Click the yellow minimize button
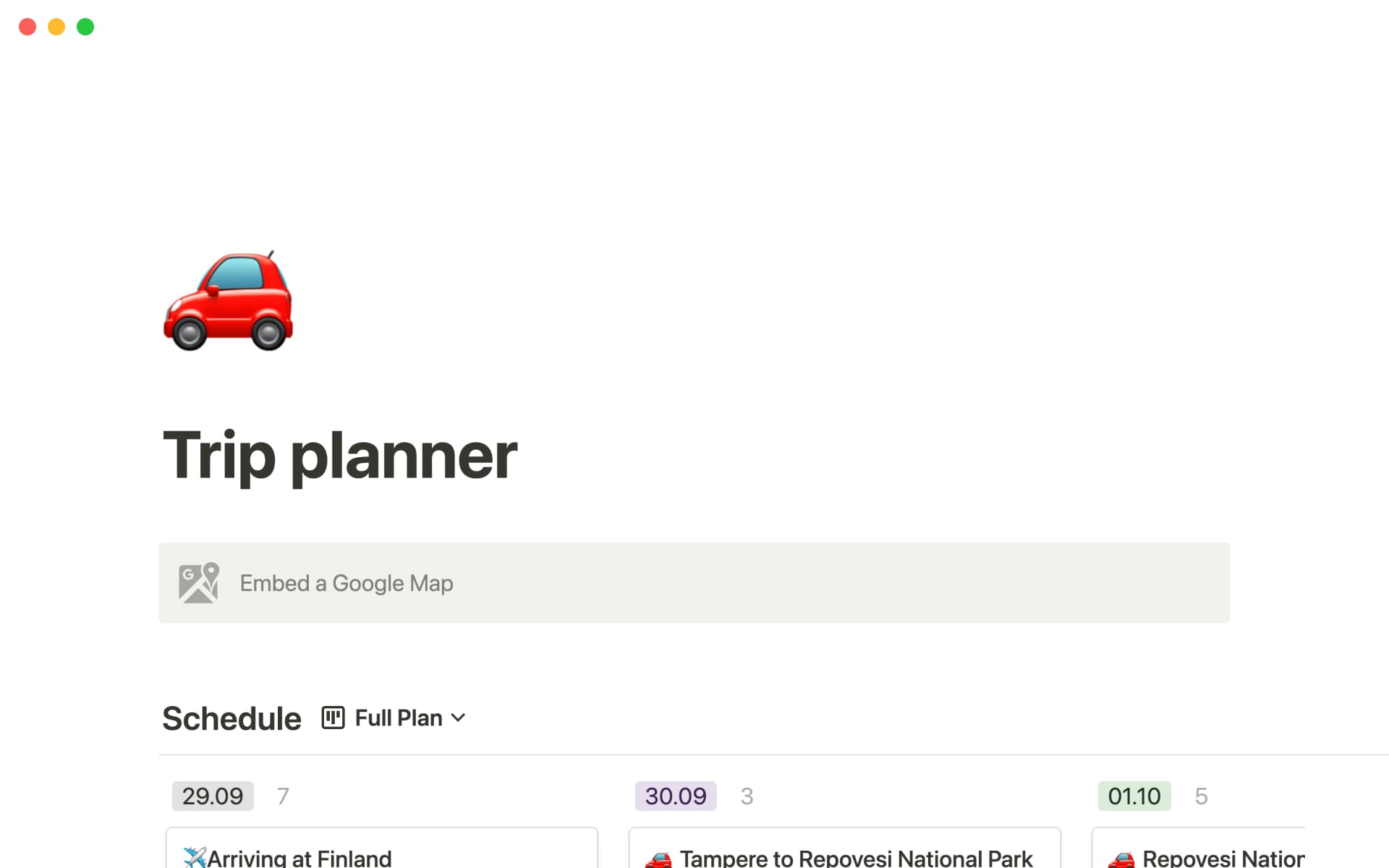The image size is (1389, 868). [56, 27]
